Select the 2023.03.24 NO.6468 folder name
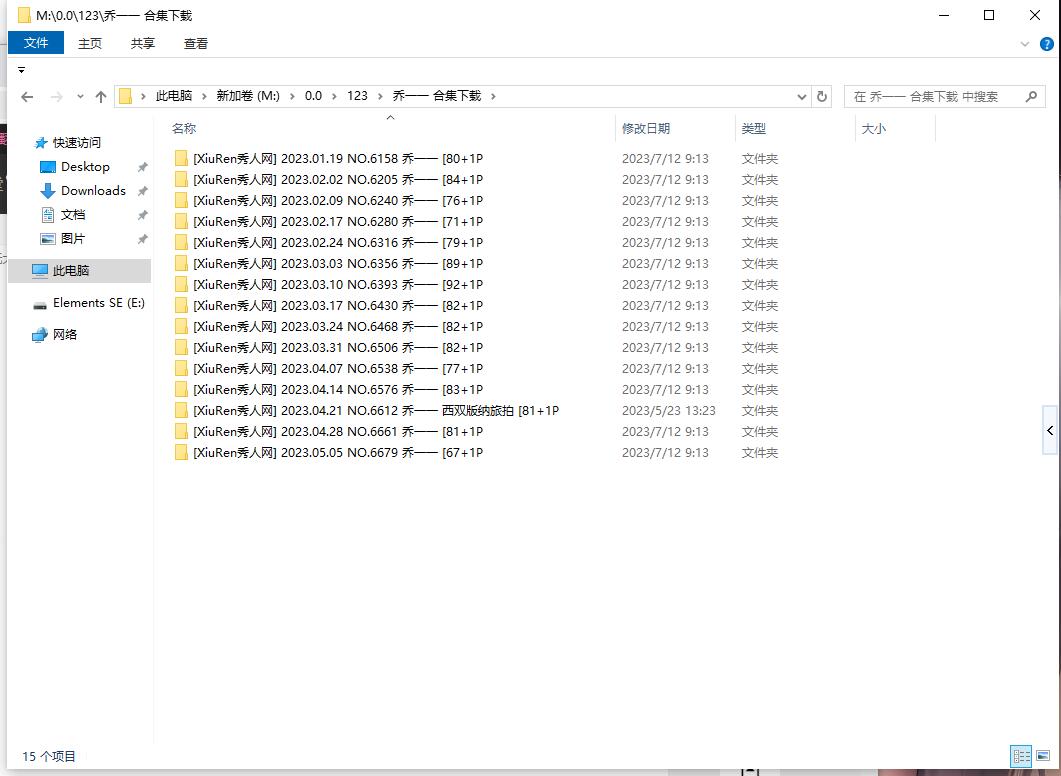 pyautogui.click(x=338, y=326)
